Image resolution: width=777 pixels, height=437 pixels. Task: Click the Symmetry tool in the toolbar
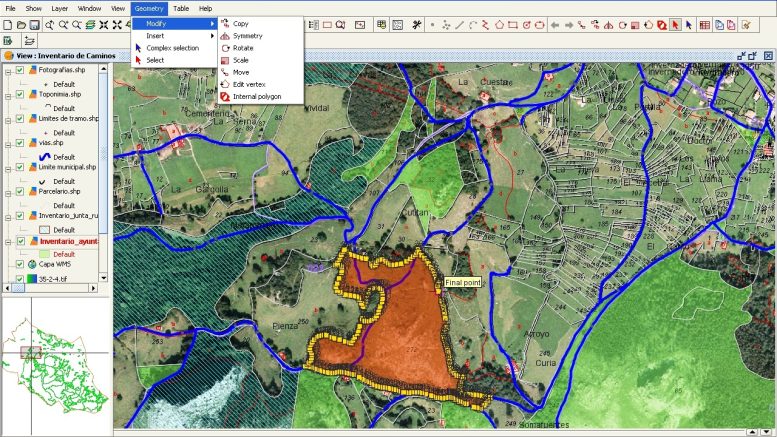pos(609,25)
